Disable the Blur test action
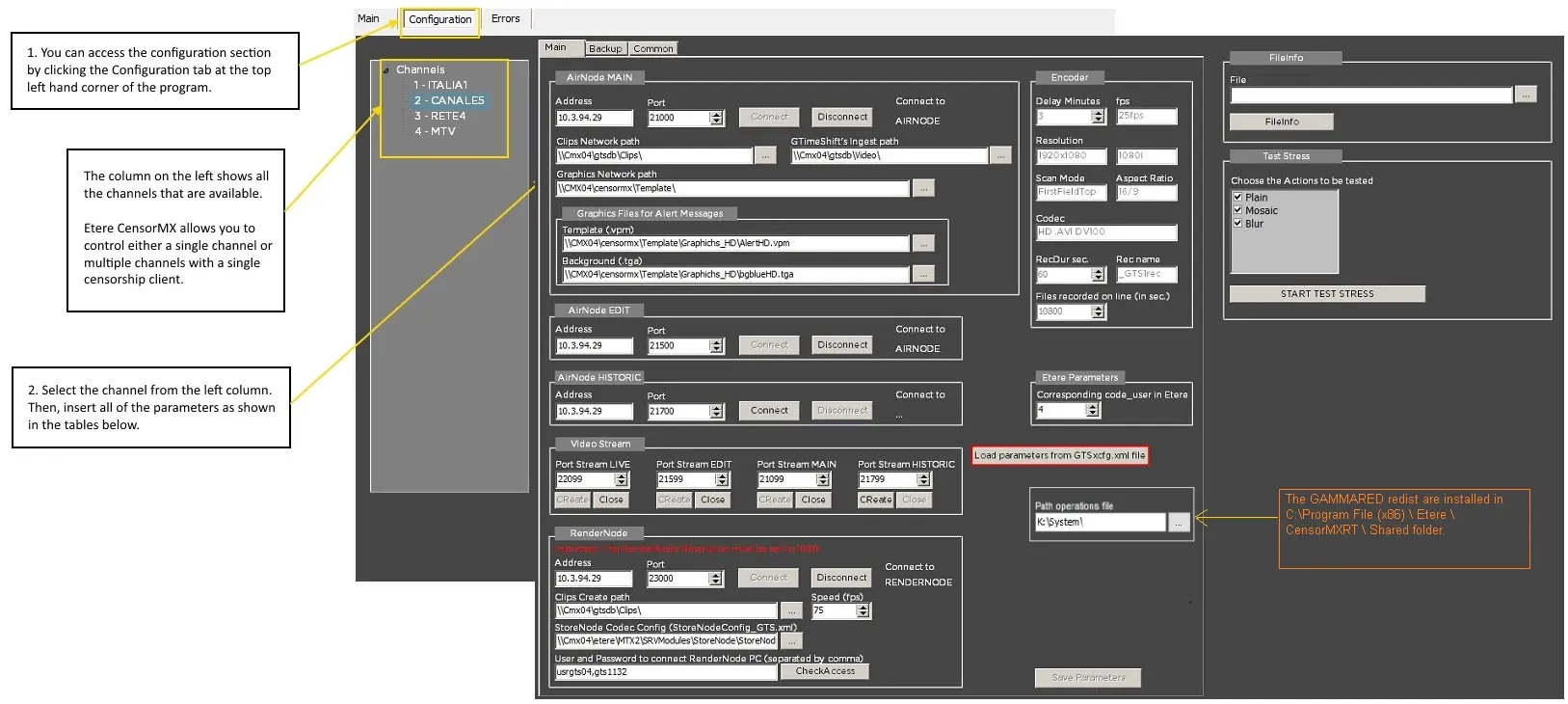 [1237, 224]
